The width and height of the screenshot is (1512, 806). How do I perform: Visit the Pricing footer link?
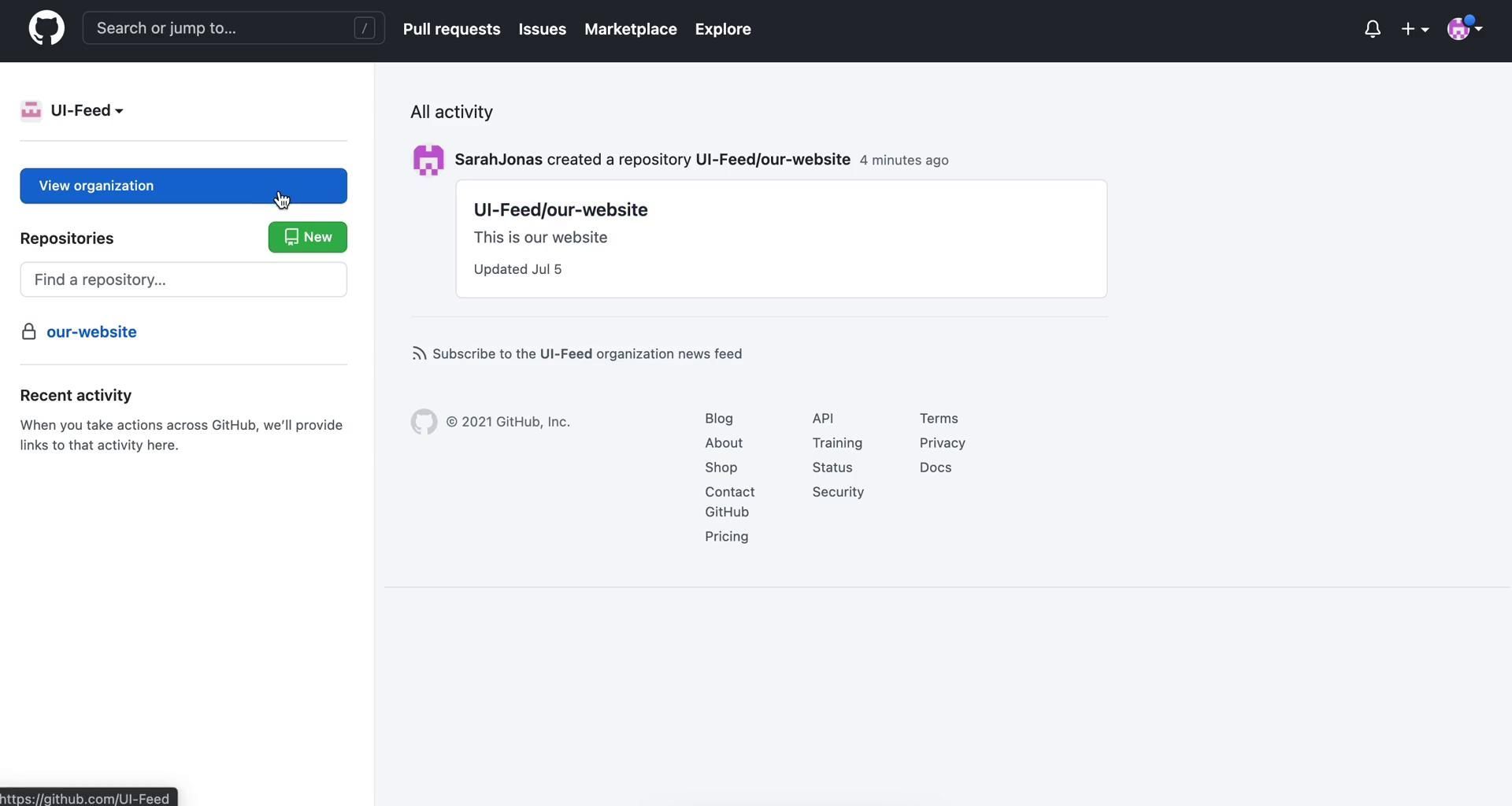(x=726, y=537)
